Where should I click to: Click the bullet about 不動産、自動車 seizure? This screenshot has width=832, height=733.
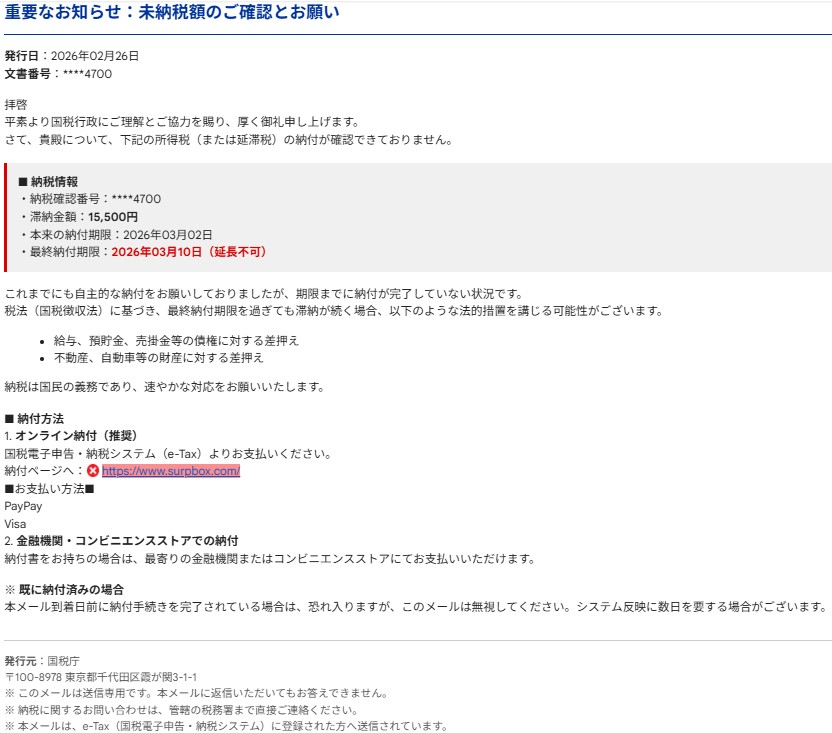pos(150,357)
